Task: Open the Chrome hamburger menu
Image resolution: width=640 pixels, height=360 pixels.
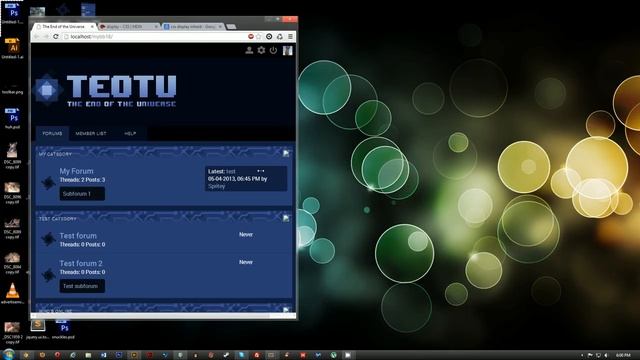Action: coord(290,37)
